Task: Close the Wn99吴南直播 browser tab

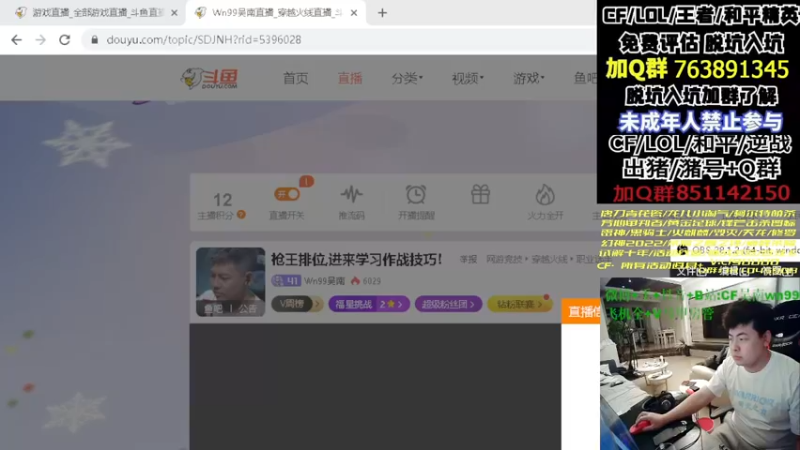Action: pos(354,13)
